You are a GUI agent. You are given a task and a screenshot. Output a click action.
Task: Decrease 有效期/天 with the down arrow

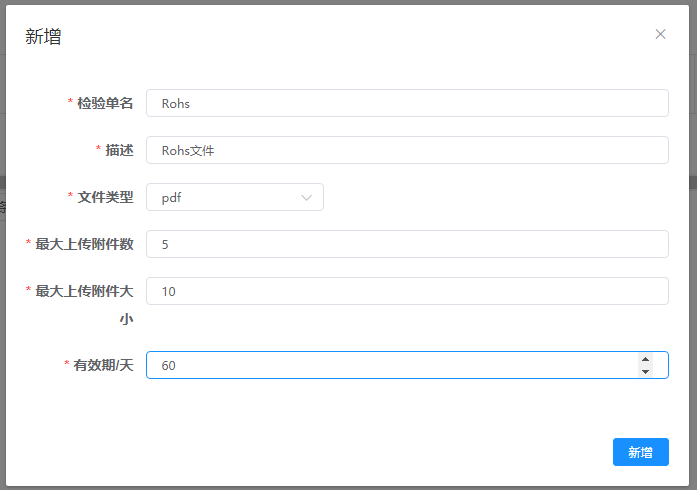[645, 372]
